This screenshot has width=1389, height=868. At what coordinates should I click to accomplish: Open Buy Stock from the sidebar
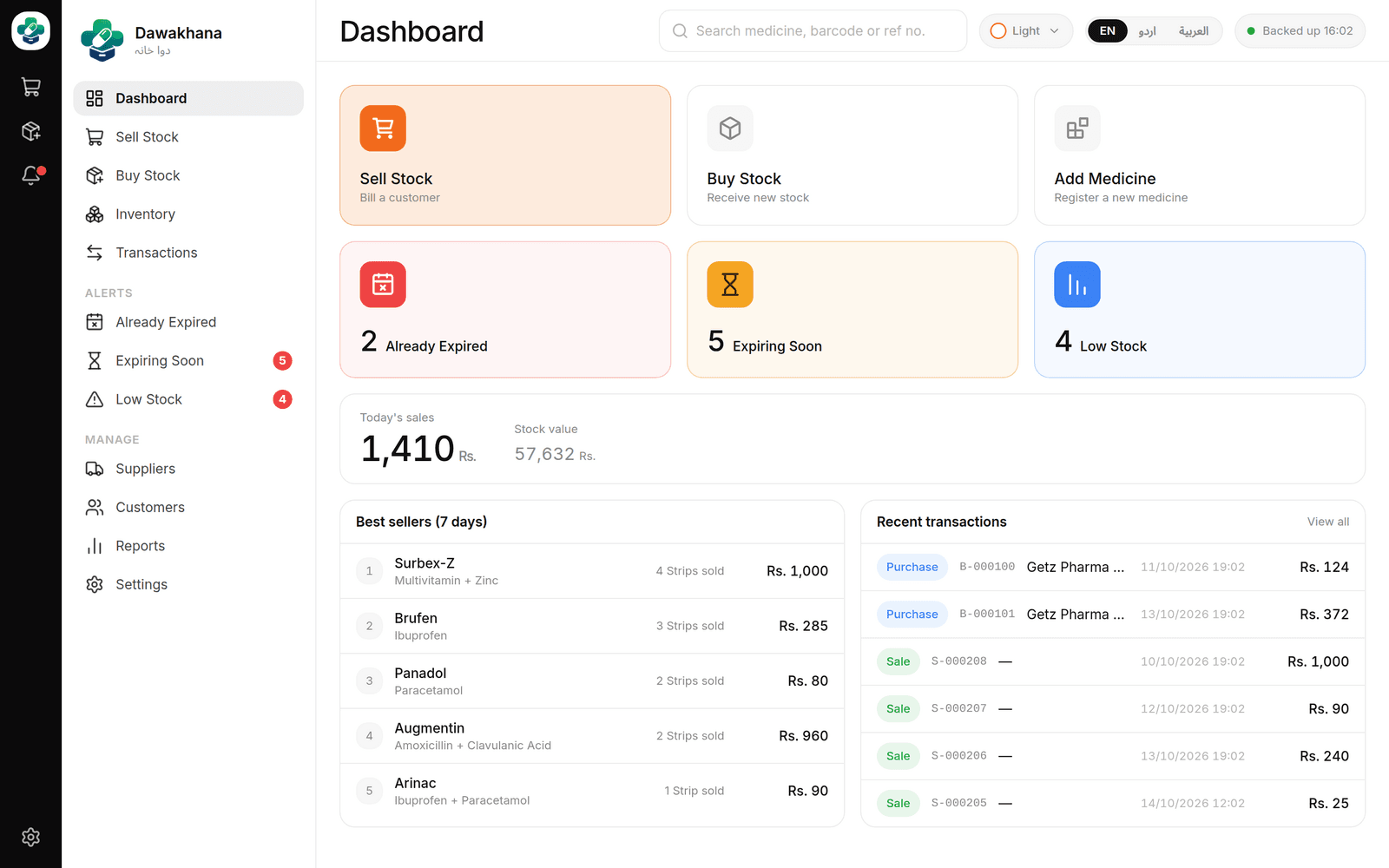188,175
